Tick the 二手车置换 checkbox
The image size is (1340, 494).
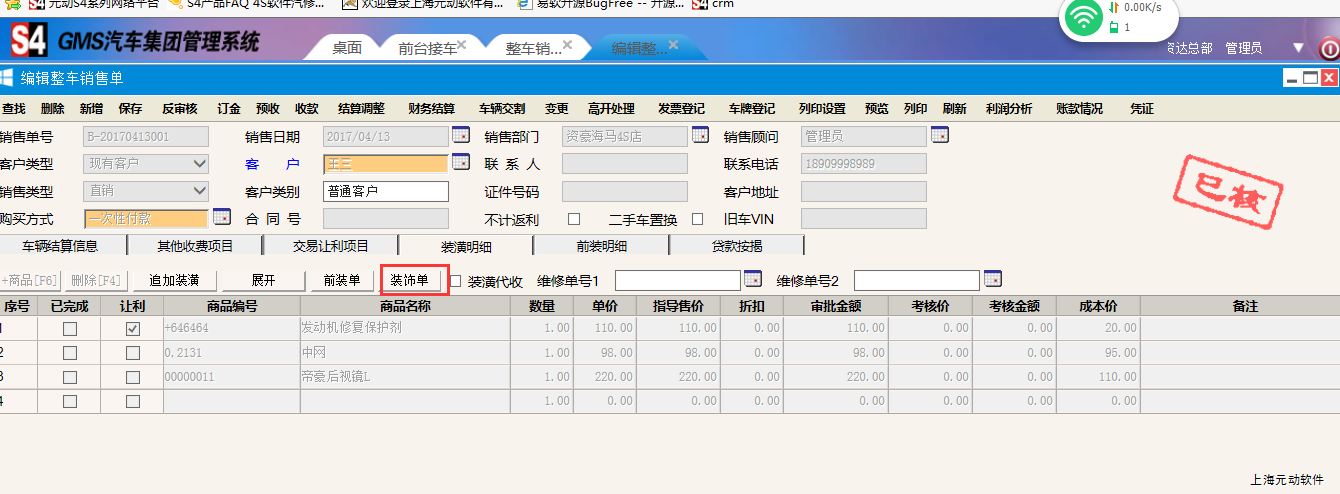698,219
